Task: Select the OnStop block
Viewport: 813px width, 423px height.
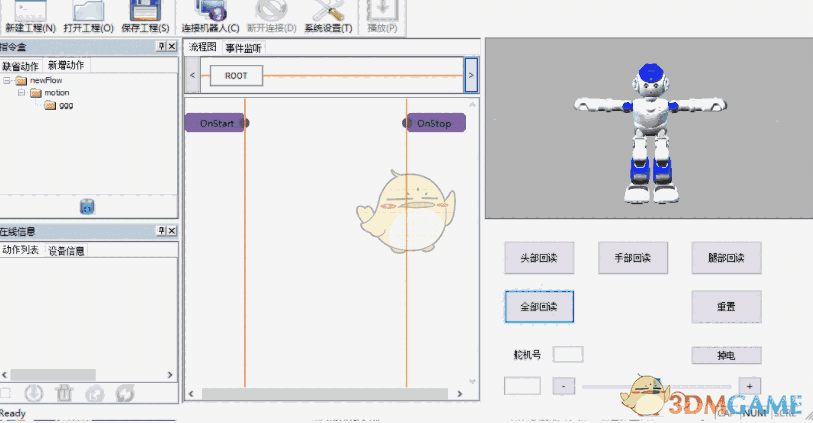Action: pos(434,123)
